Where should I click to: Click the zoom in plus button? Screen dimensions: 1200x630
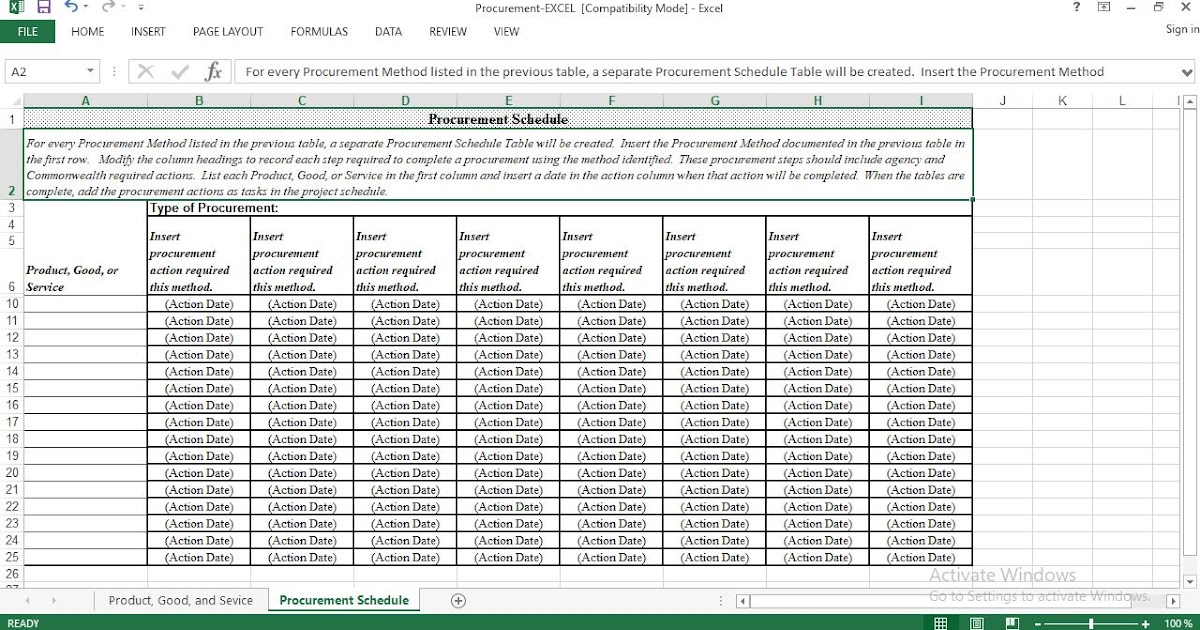1145,623
